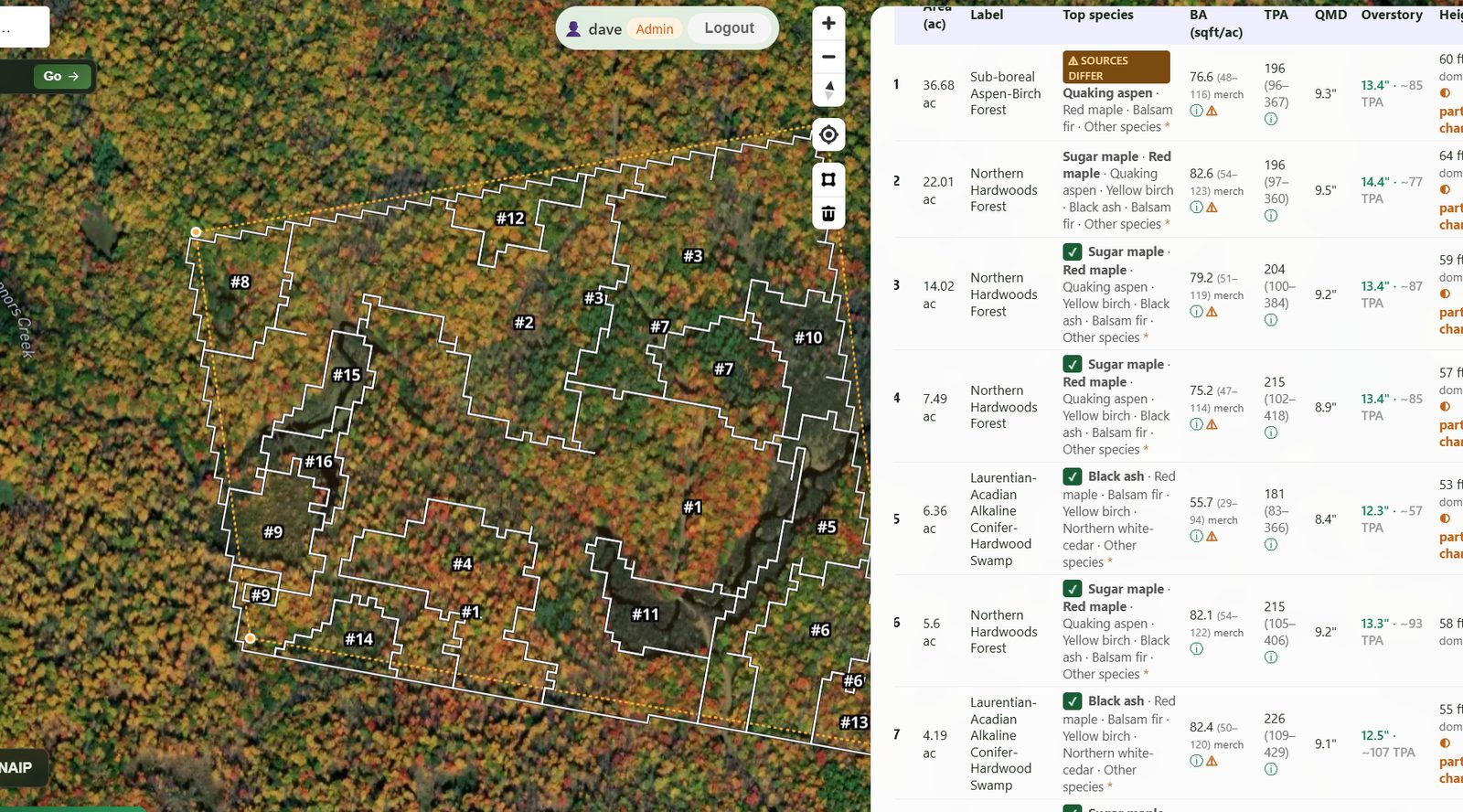This screenshot has height=812, width=1463.
Task: Open BA info icon for stand 2
Action: coord(1196,208)
